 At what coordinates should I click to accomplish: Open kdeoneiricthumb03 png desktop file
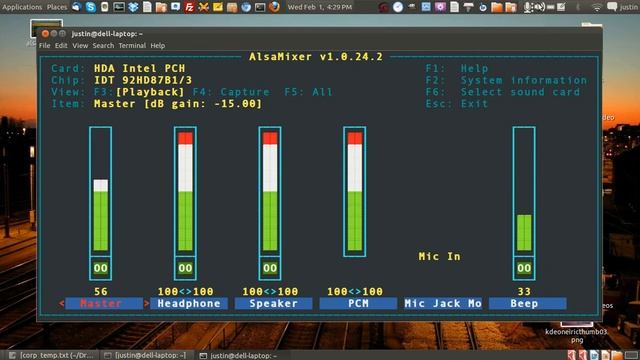coord(576,331)
